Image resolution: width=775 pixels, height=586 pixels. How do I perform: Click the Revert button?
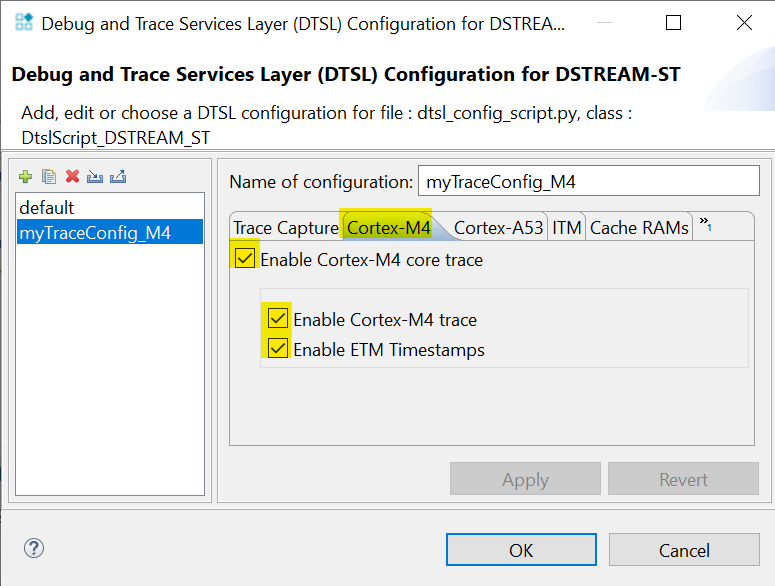tap(684, 479)
